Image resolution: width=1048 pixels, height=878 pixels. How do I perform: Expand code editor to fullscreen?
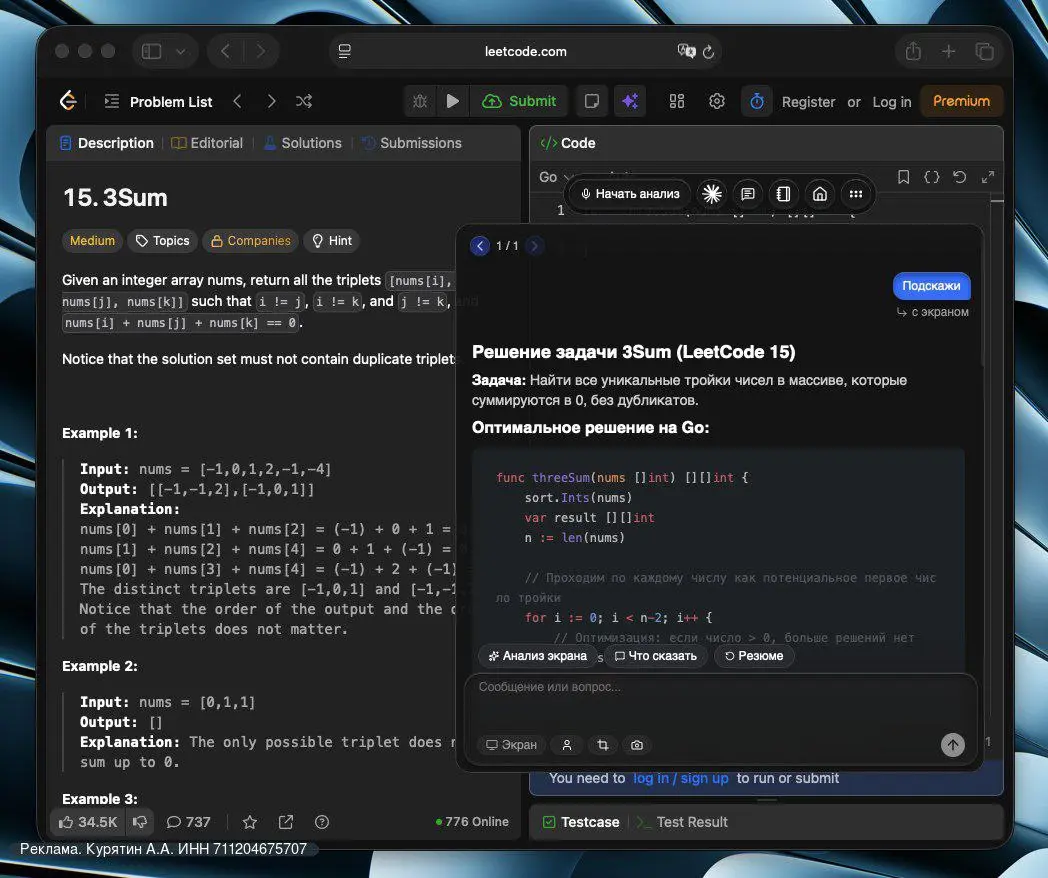point(988,177)
